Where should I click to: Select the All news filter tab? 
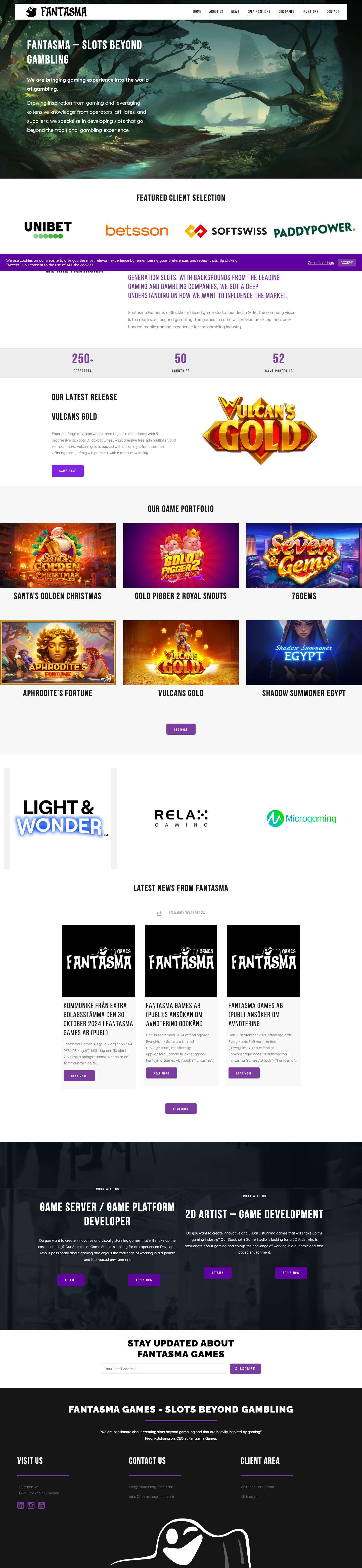pos(159,912)
